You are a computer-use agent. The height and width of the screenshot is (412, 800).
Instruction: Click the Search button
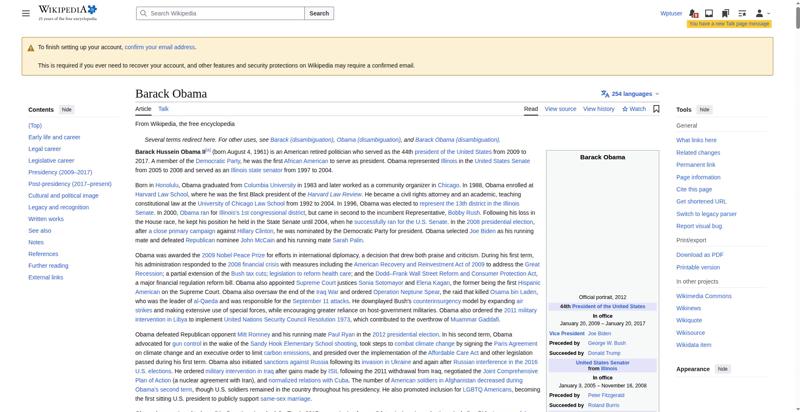[x=319, y=13]
